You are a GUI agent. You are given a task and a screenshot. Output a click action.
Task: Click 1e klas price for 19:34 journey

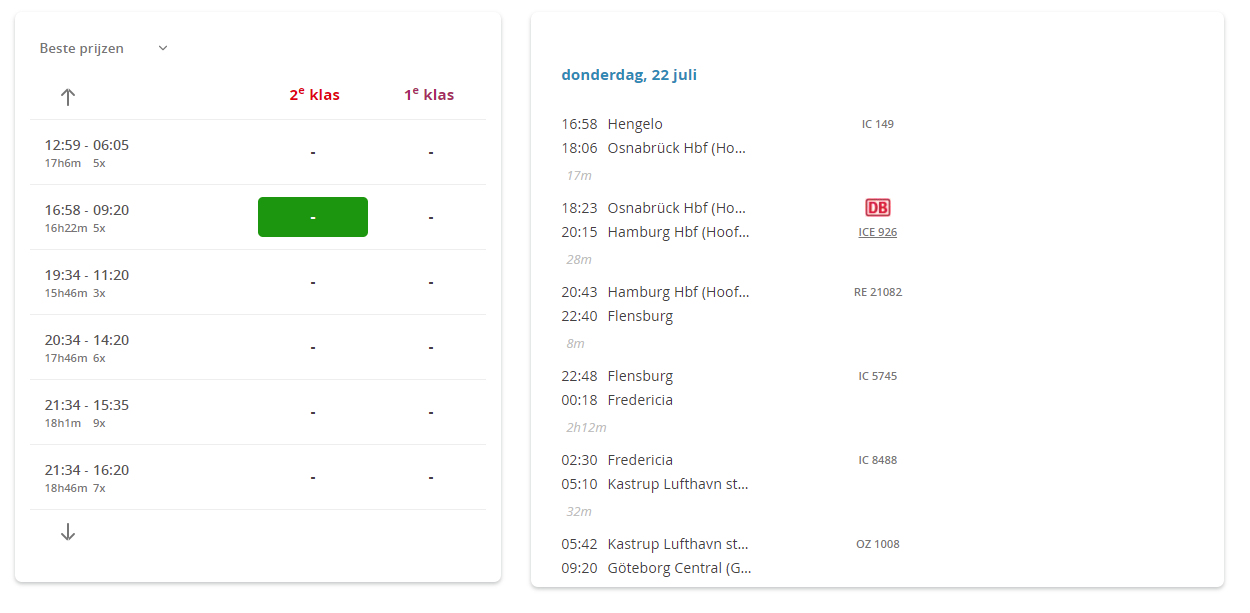[431, 282]
